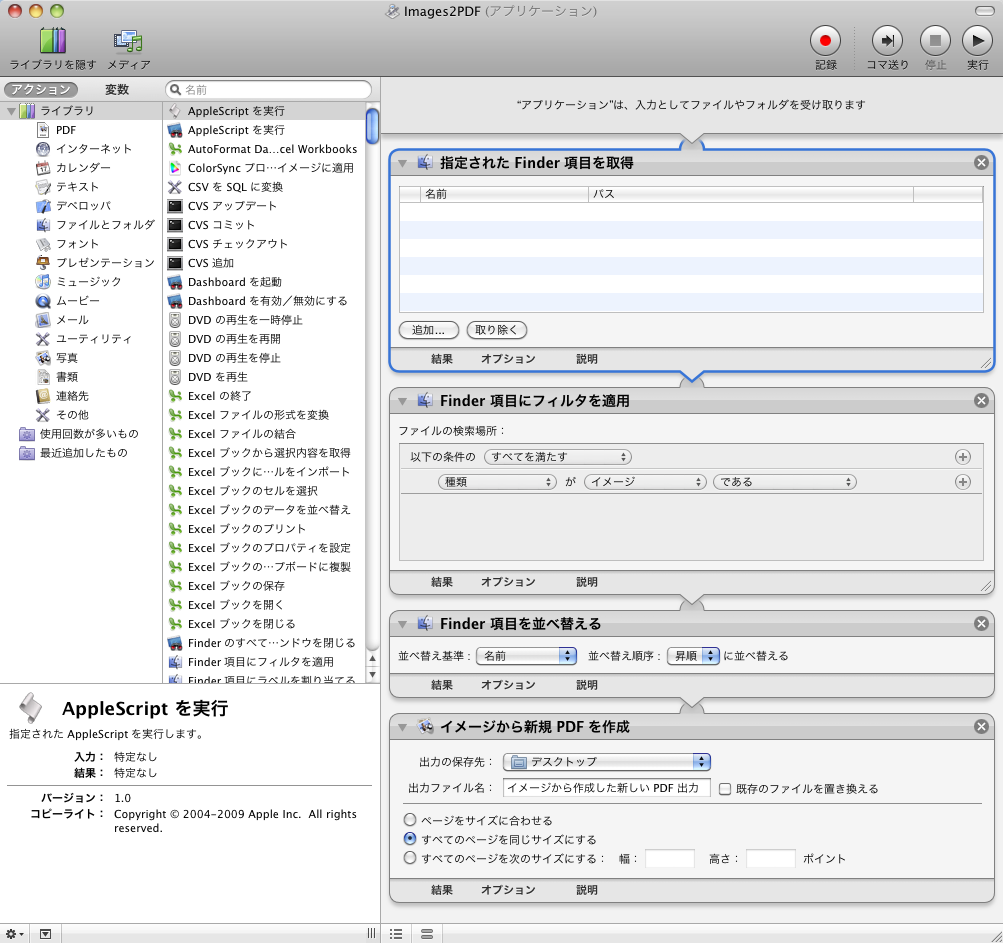This screenshot has height=943, width=1003.
Task: Open the イメージ type dropdown
Action: coord(645,482)
